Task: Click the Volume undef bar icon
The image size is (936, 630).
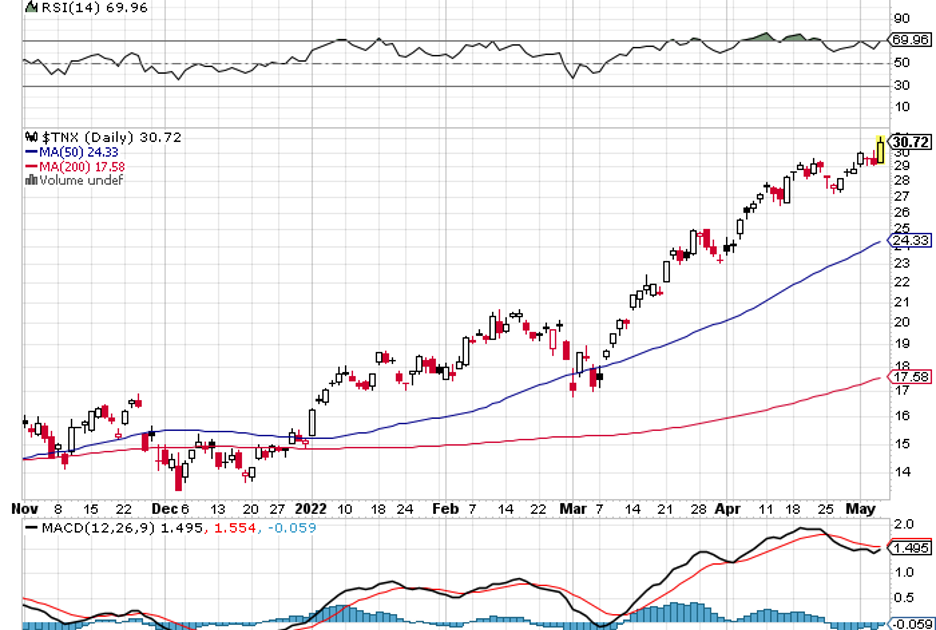Action: click(x=30, y=180)
